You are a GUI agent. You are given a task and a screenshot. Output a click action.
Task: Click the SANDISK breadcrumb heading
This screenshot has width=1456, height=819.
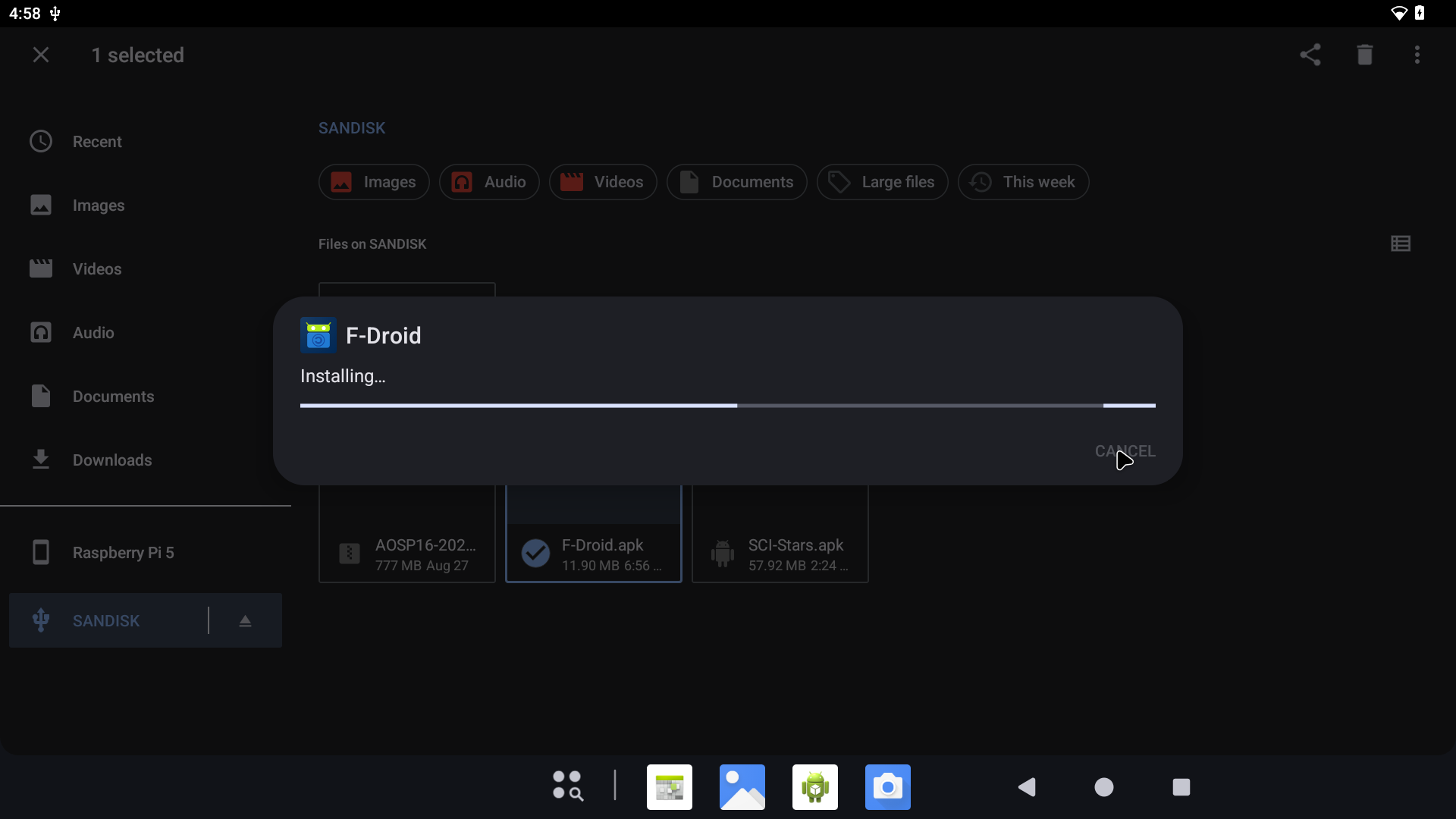pyautogui.click(x=352, y=128)
